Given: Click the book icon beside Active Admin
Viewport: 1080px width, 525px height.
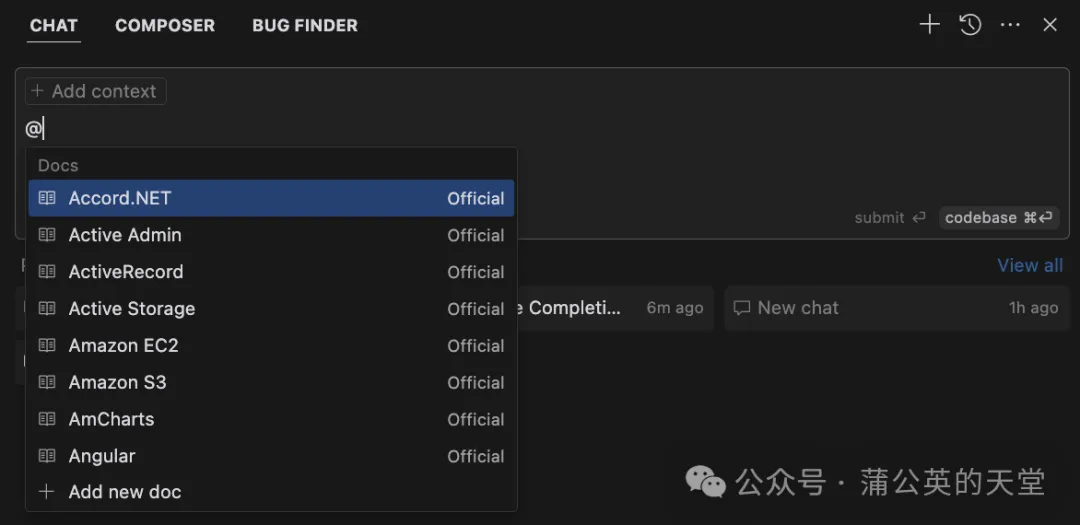Looking at the screenshot, I should [47, 235].
